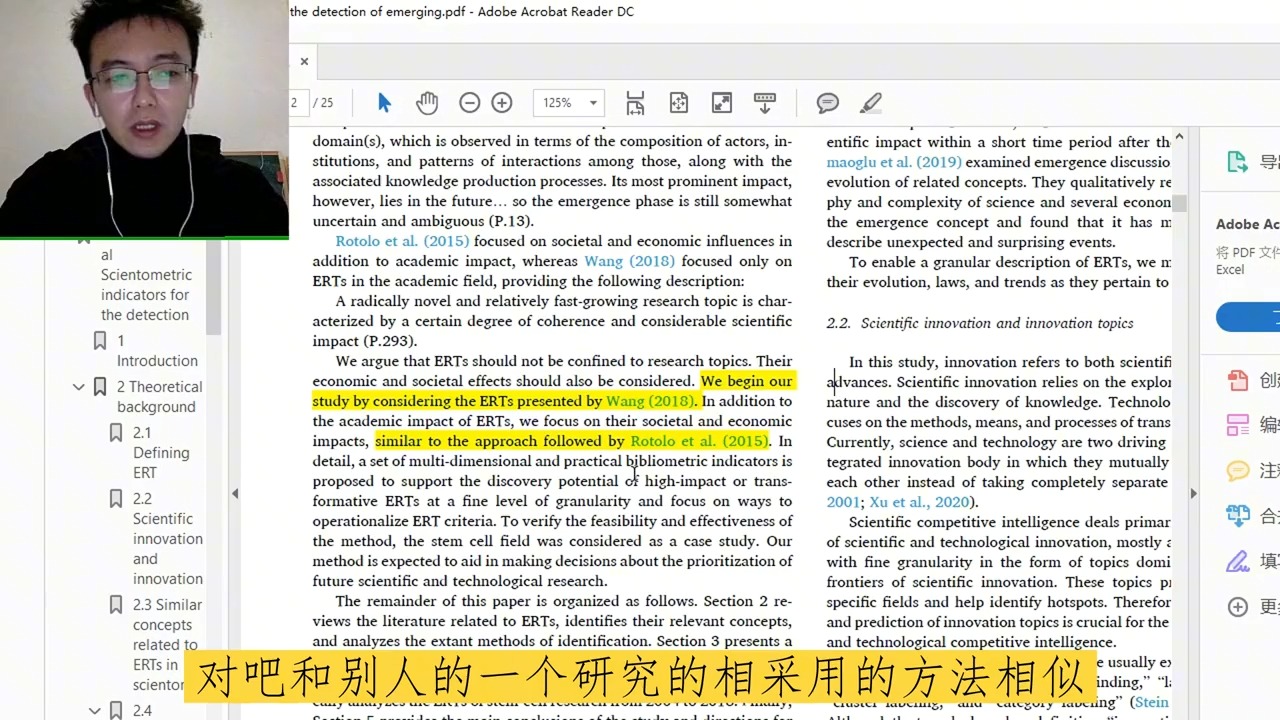This screenshot has height=720, width=1280.
Task: Click bookmark icon beside '2.2 Scientific innovation'
Action: pos(116,499)
